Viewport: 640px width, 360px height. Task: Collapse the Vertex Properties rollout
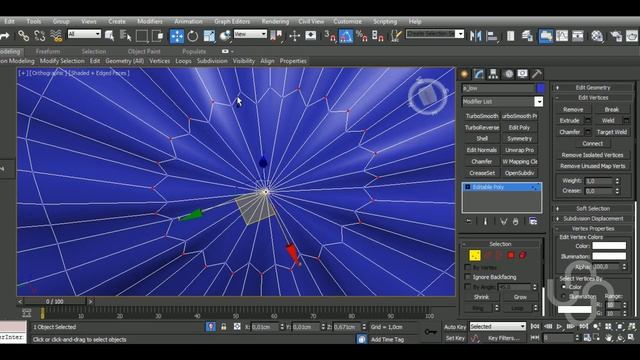[593, 229]
